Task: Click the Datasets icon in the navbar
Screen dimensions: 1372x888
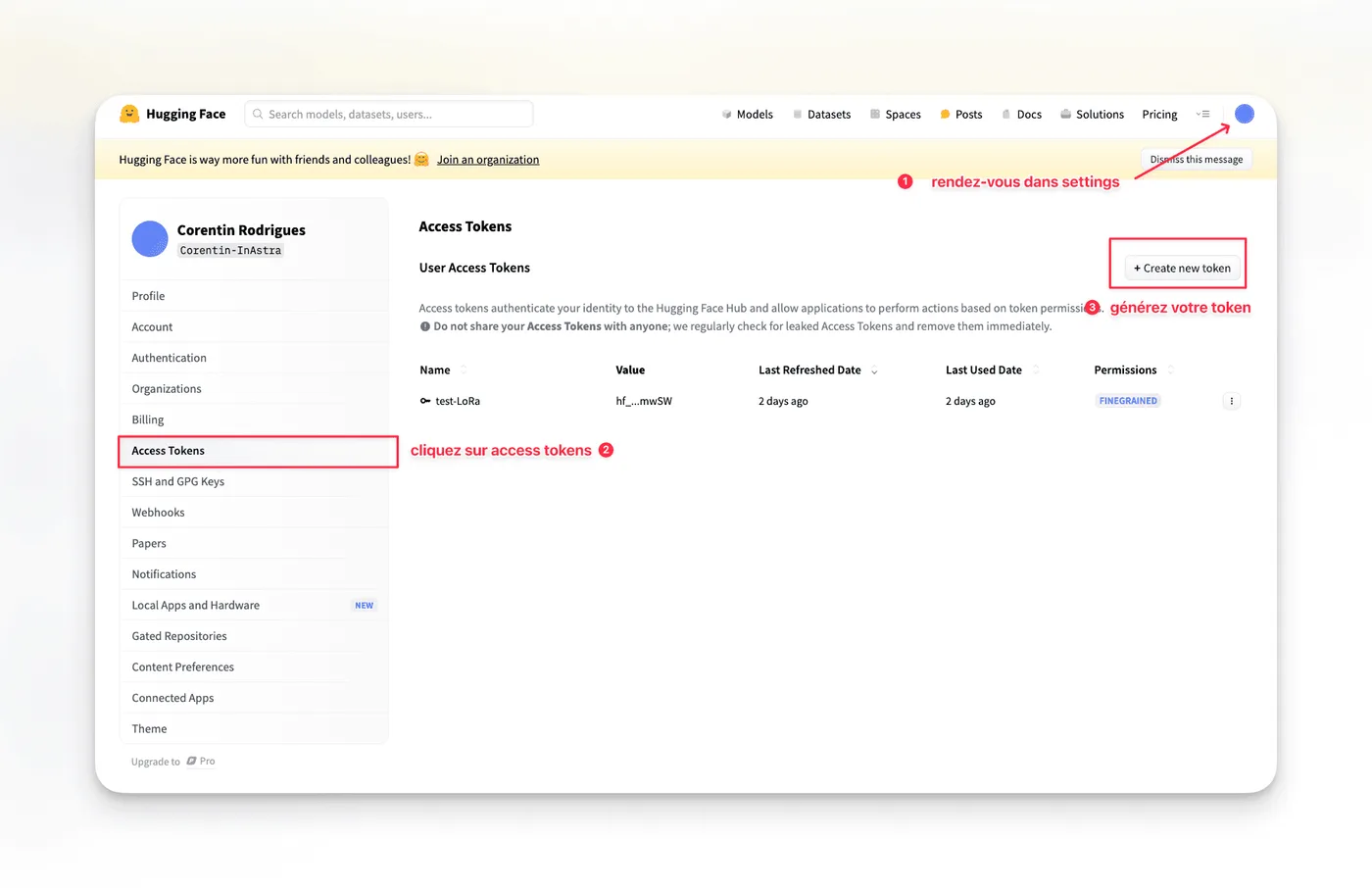Action: click(798, 115)
